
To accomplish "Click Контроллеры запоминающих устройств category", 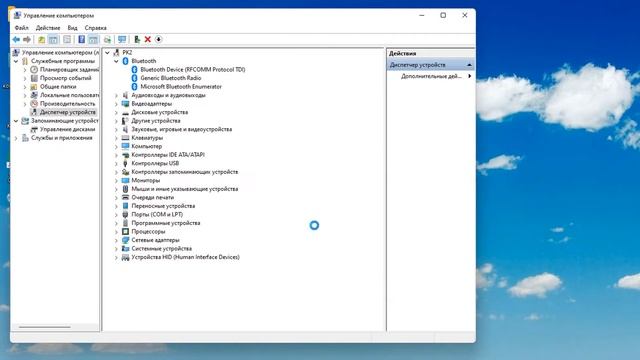I will [184, 172].
